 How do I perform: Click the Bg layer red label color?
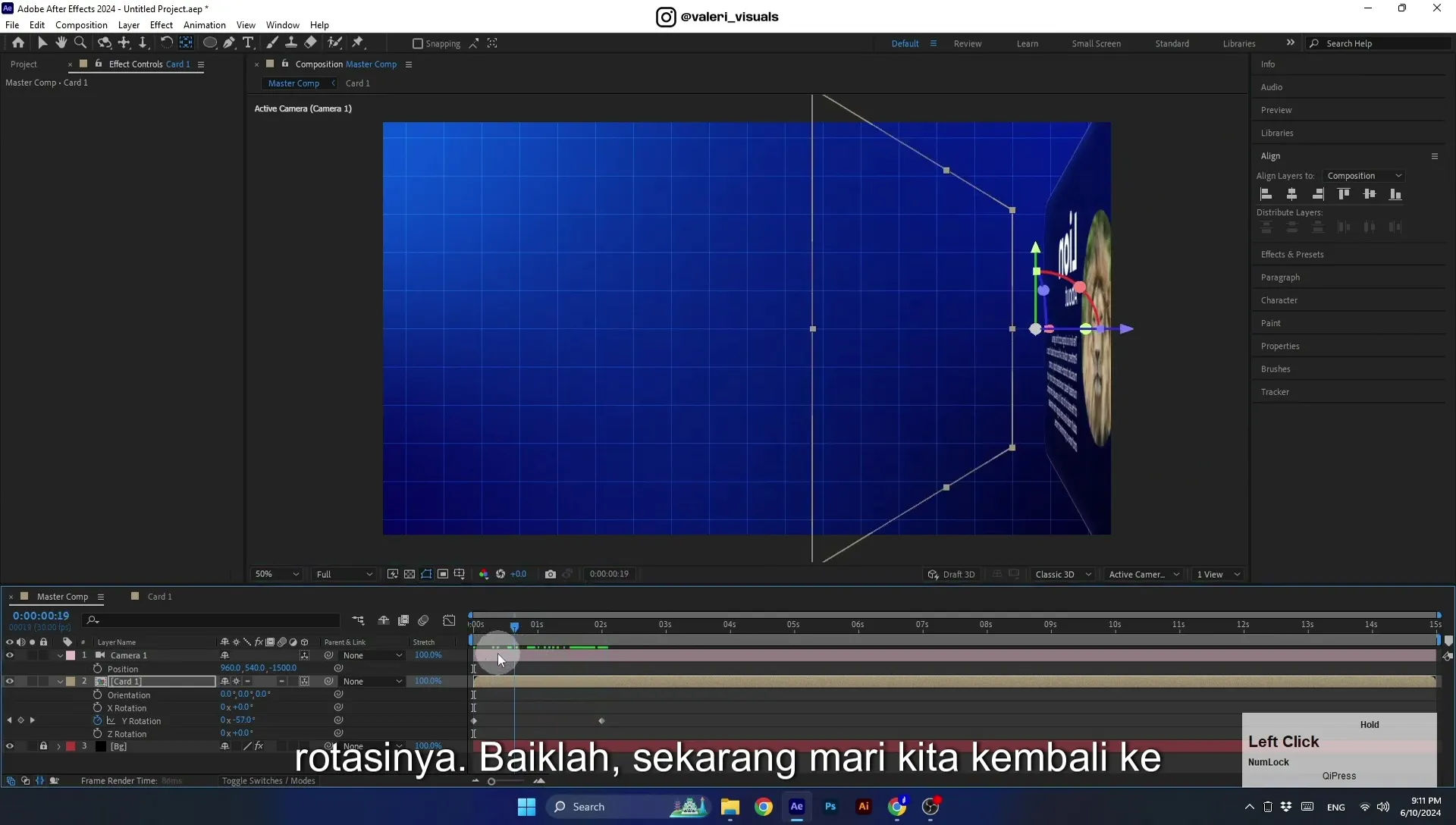coord(71,747)
